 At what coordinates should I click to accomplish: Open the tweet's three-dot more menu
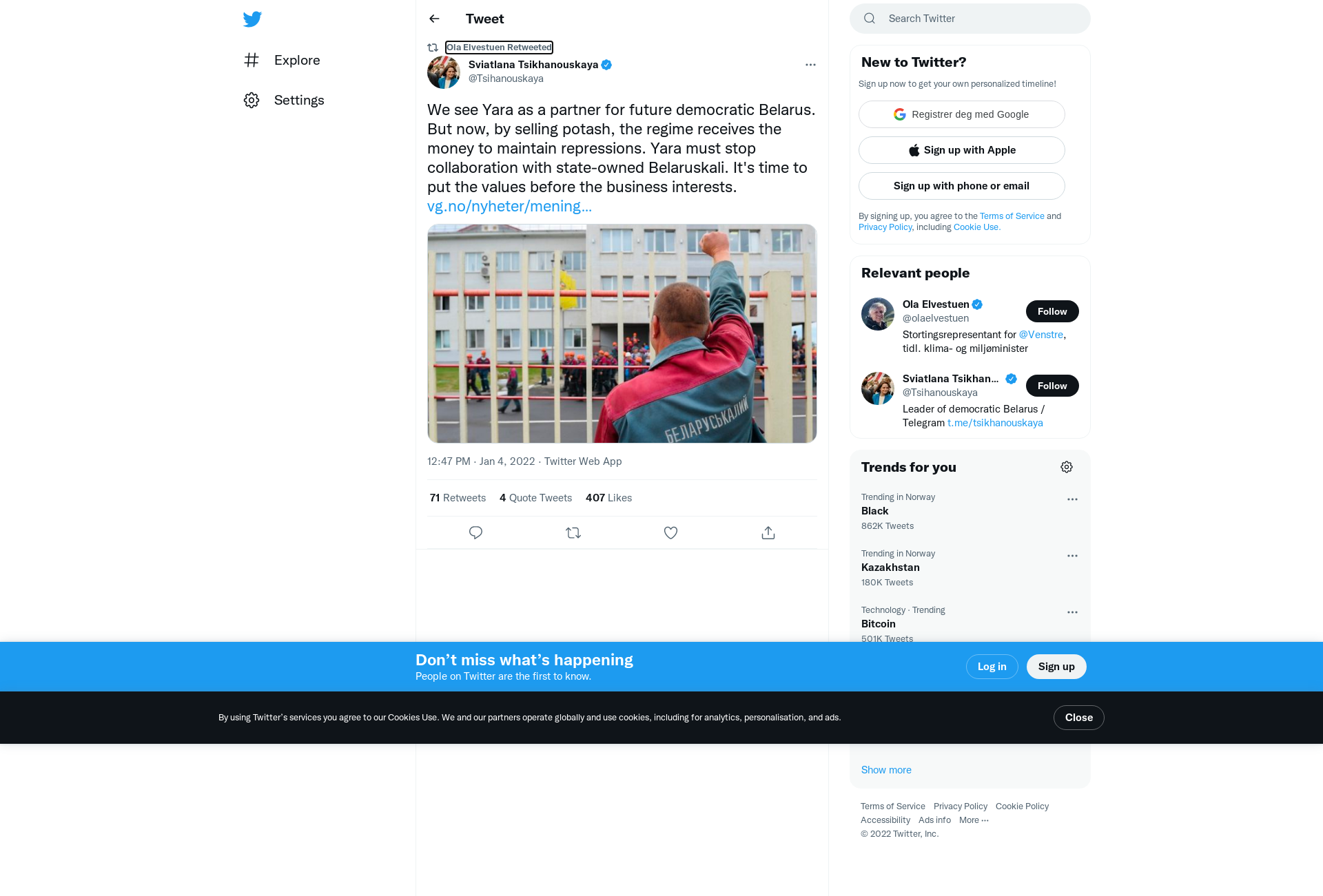[810, 65]
